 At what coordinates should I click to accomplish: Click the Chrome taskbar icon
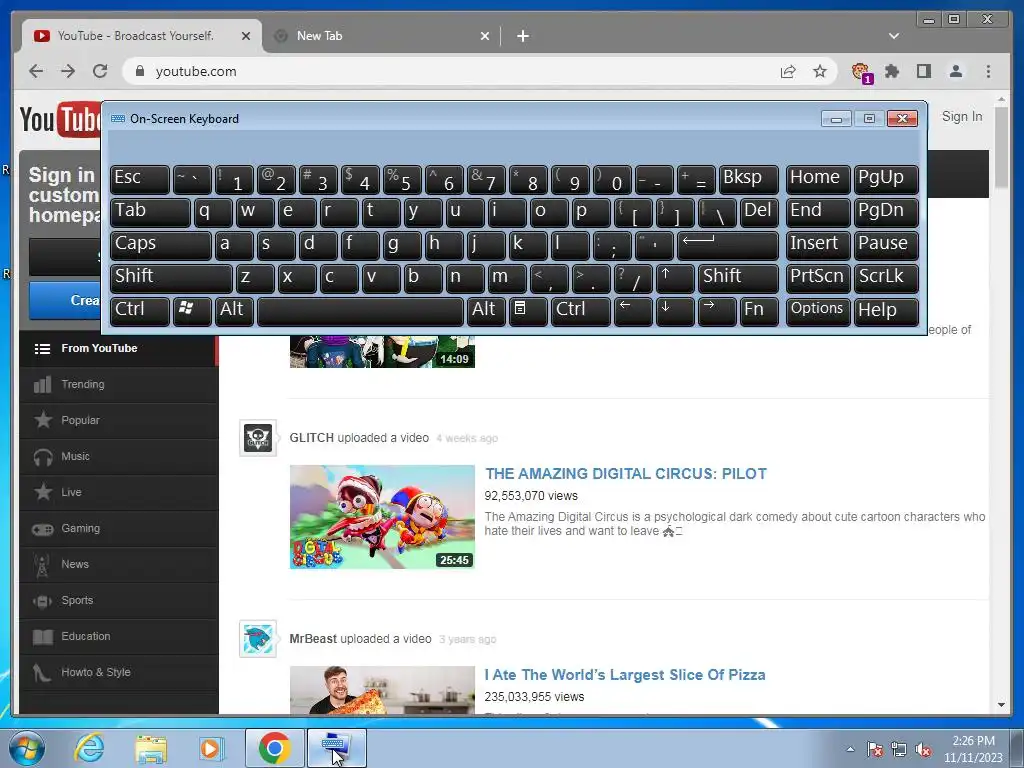[274, 748]
